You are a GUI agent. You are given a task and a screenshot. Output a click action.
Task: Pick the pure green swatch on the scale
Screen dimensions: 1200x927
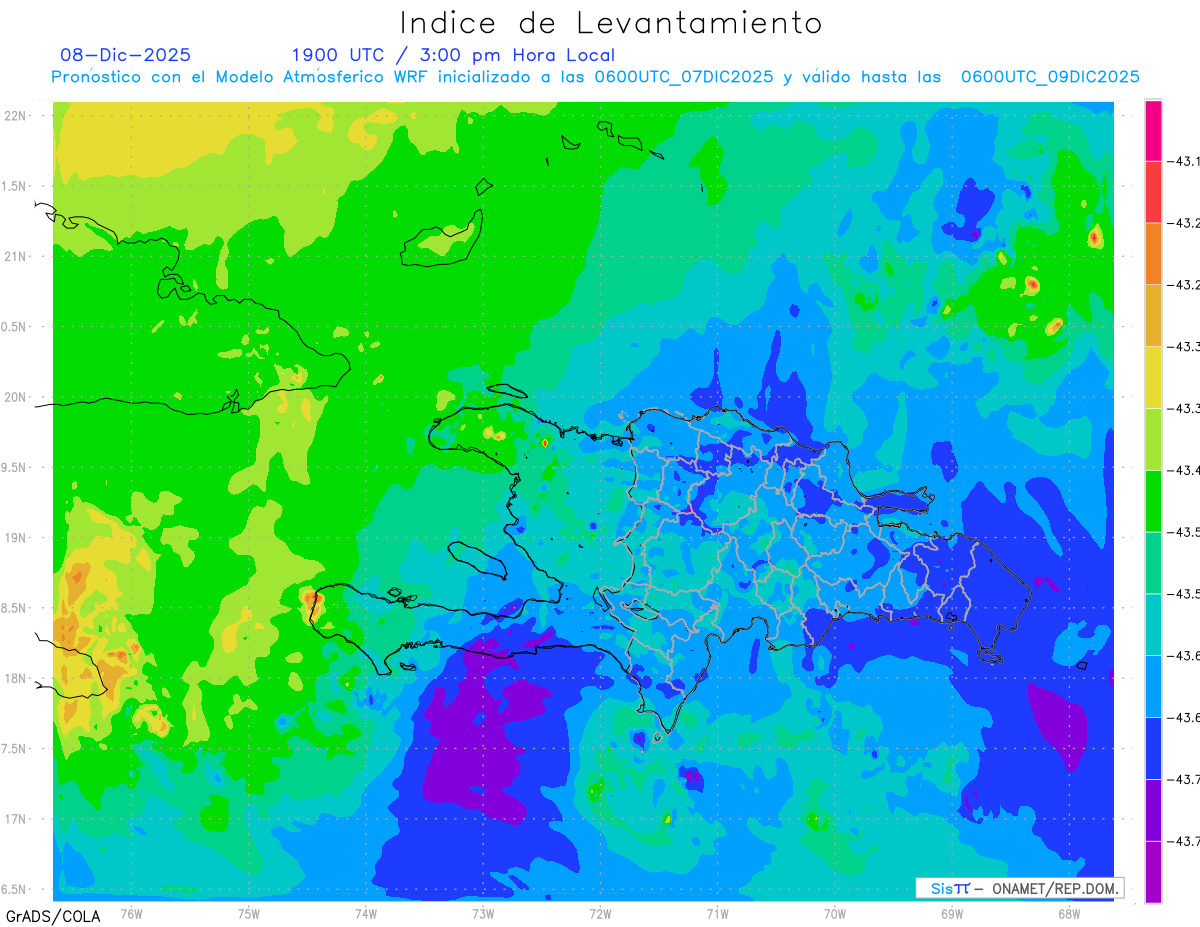click(1153, 501)
